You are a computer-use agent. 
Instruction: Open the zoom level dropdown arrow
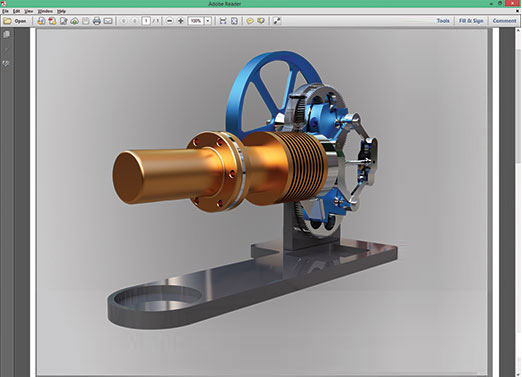click(x=208, y=21)
